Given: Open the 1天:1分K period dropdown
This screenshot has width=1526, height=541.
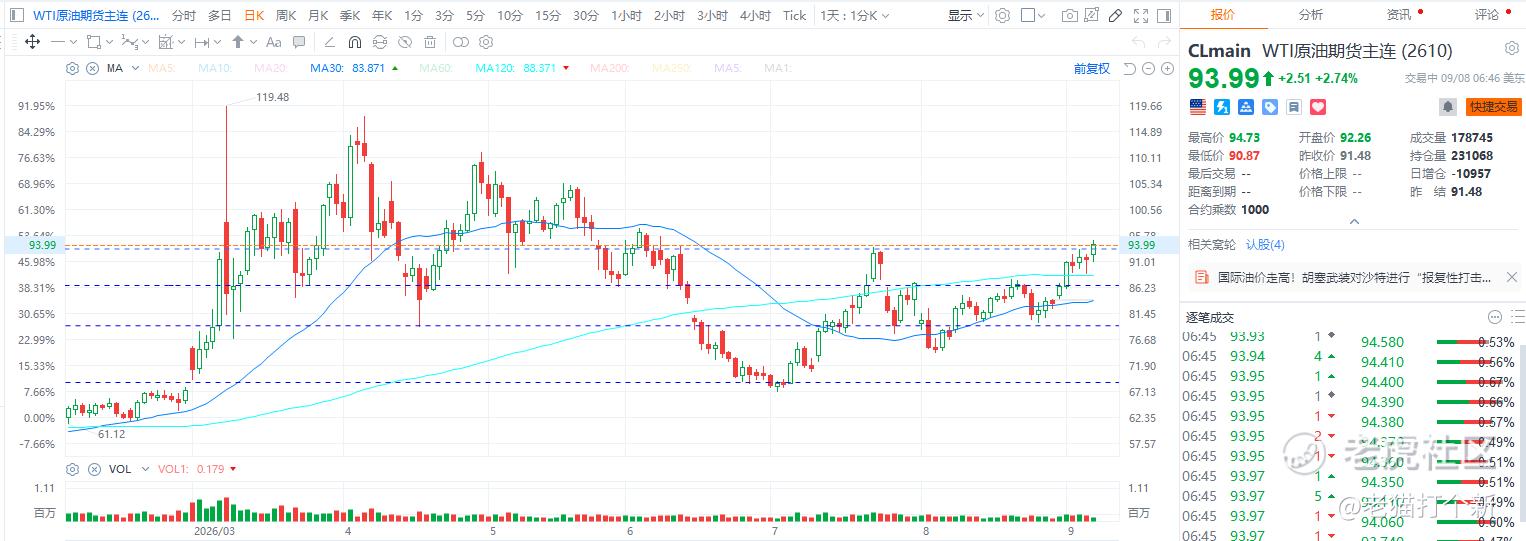Looking at the screenshot, I should (x=854, y=16).
